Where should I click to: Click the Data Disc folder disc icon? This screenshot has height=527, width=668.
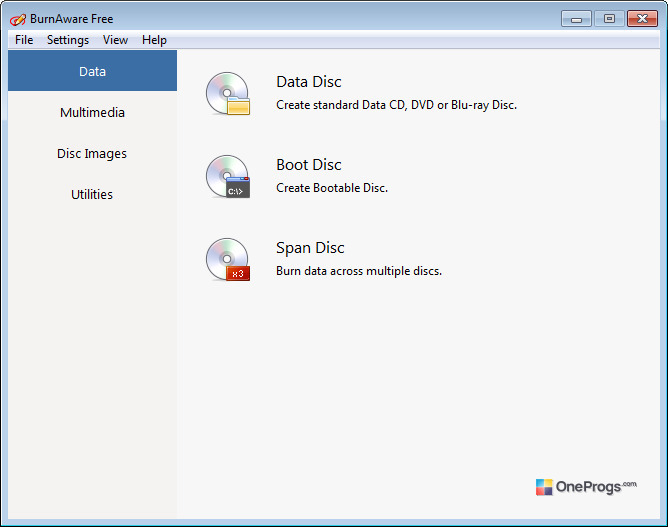tap(228, 93)
